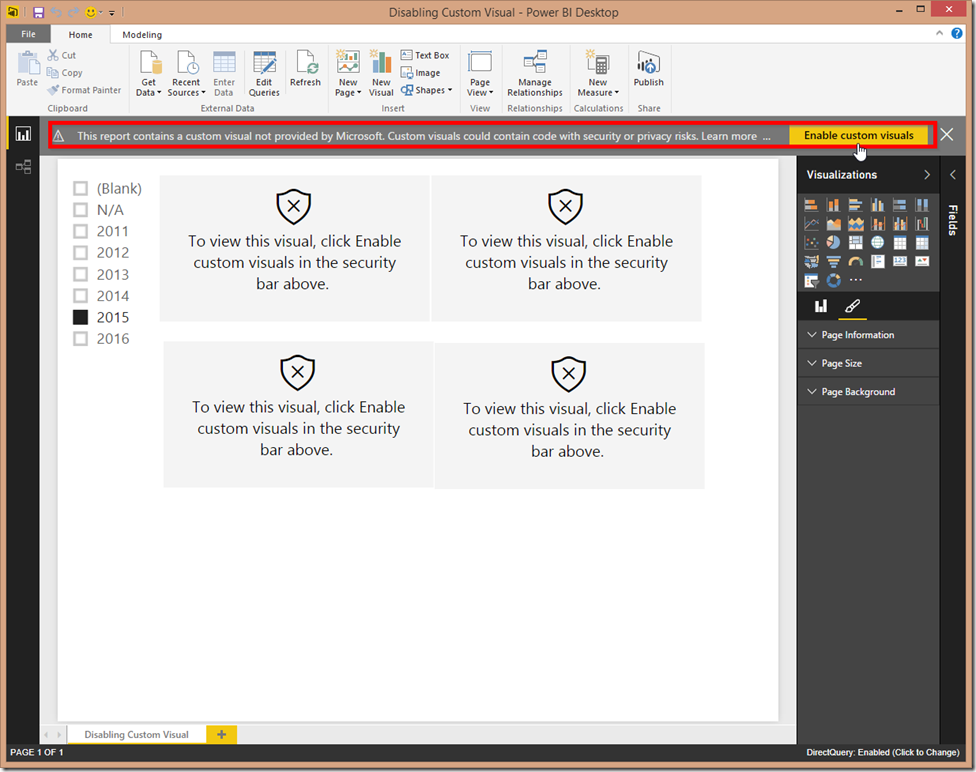Click Manage Relationships in the ribbon
The width and height of the screenshot is (976, 772).
[535, 74]
